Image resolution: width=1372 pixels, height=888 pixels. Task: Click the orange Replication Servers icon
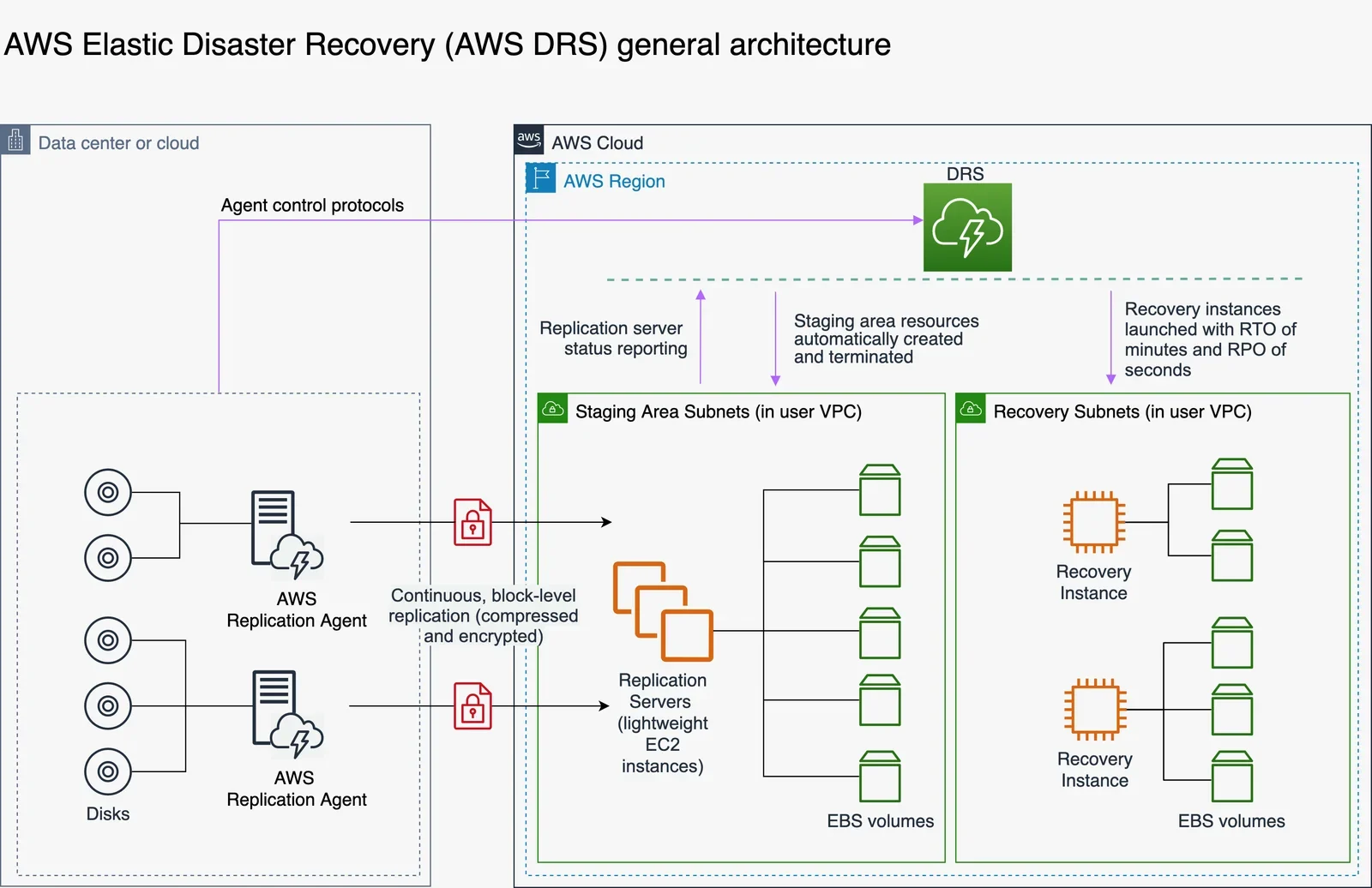[x=663, y=611]
